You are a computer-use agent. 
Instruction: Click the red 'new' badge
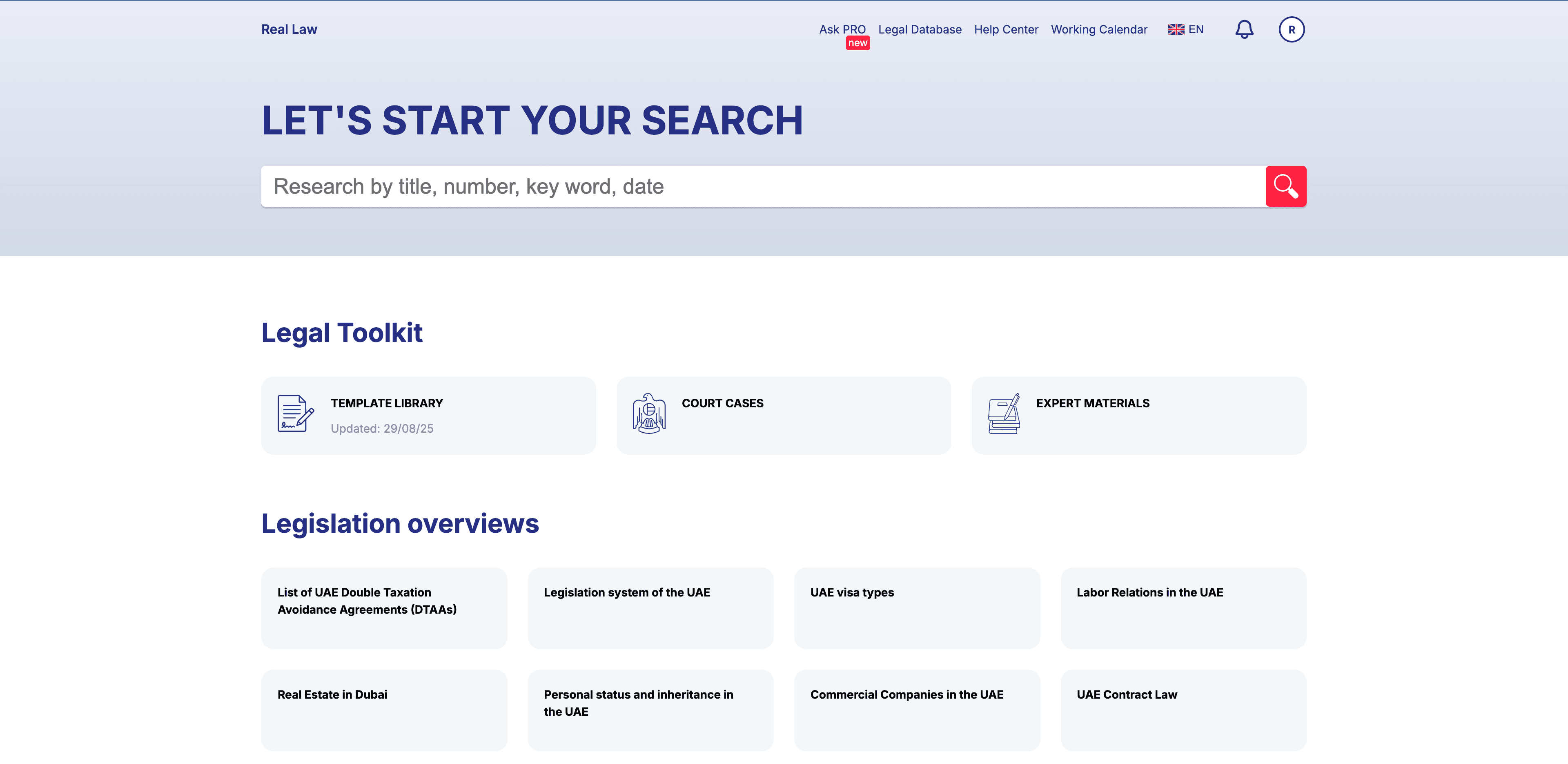point(857,43)
